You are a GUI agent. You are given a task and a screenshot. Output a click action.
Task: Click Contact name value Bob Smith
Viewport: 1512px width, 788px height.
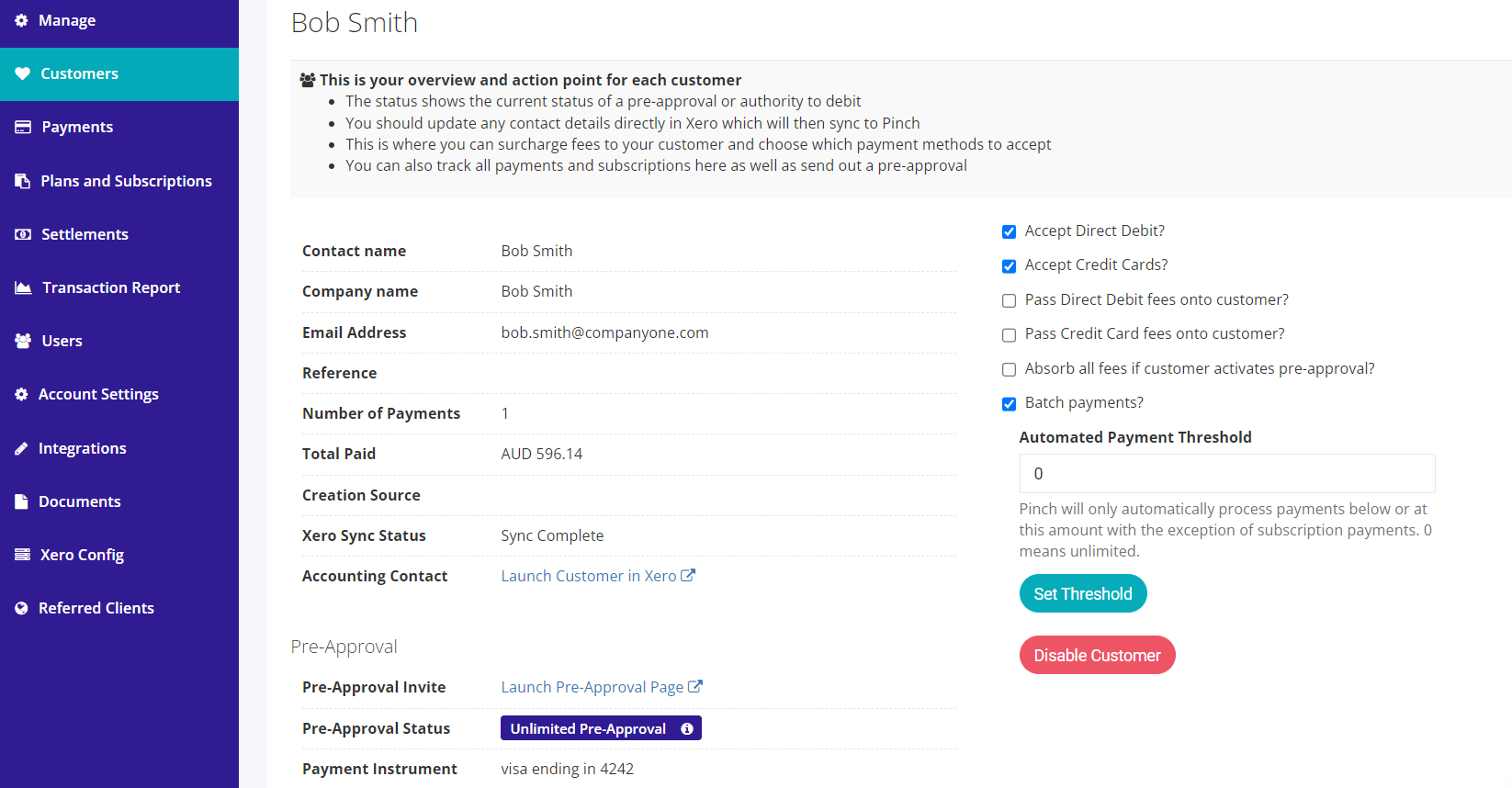click(536, 251)
